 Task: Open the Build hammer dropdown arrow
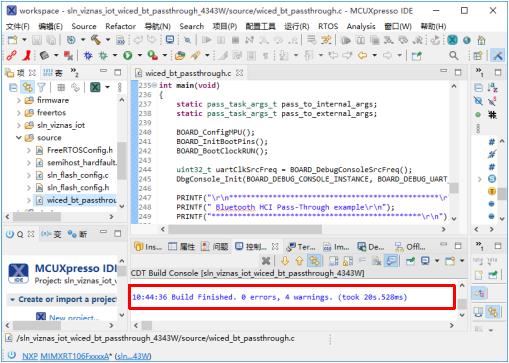108,40
